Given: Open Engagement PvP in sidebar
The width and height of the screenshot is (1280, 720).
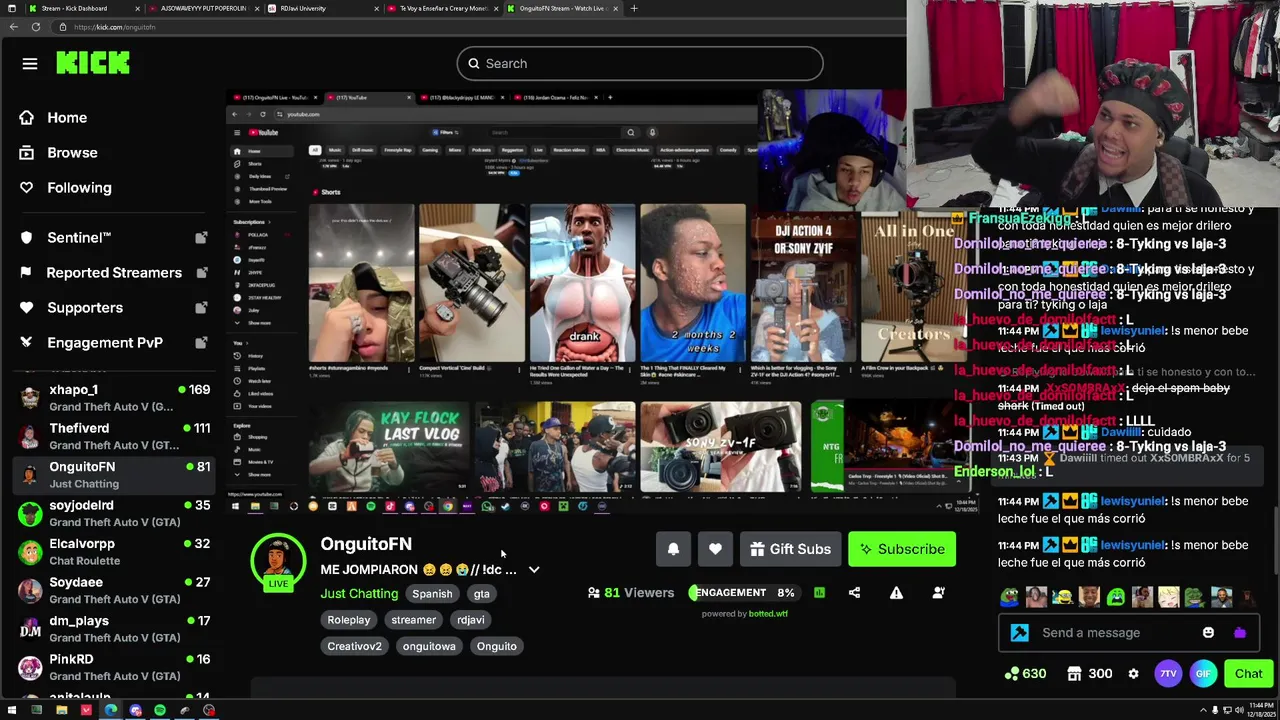Looking at the screenshot, I should [105, 343].
